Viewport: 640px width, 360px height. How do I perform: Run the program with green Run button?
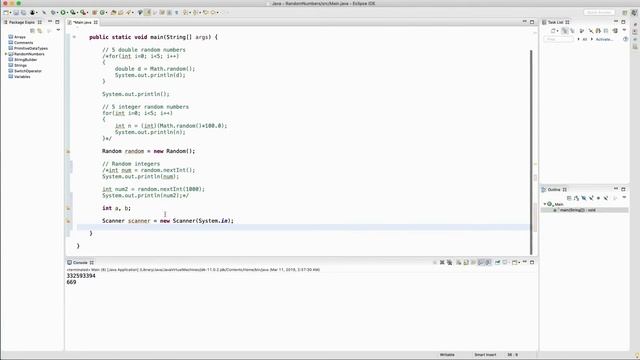(x=63, y=13)
